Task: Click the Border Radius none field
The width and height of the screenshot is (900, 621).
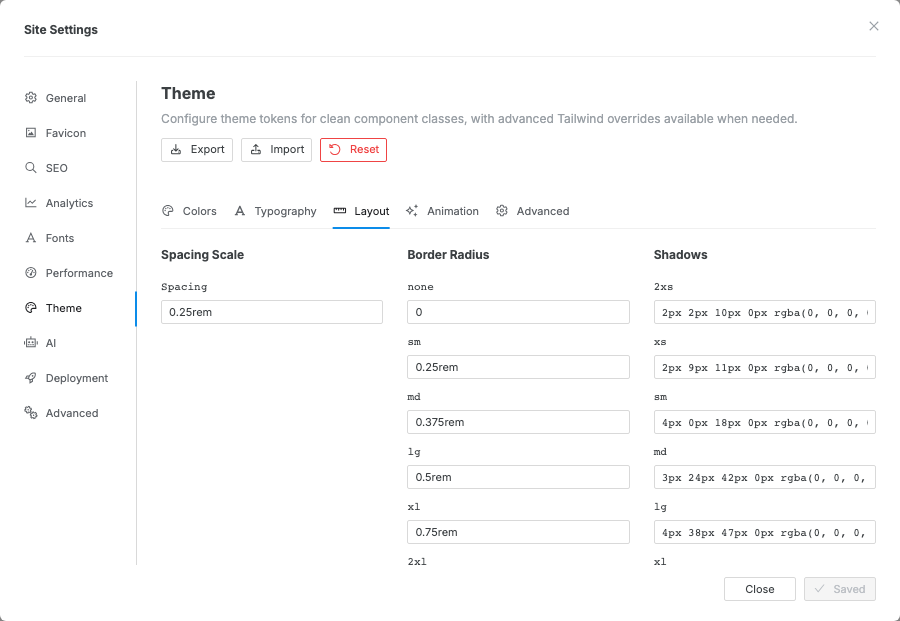Action: (x=518, y=312)
